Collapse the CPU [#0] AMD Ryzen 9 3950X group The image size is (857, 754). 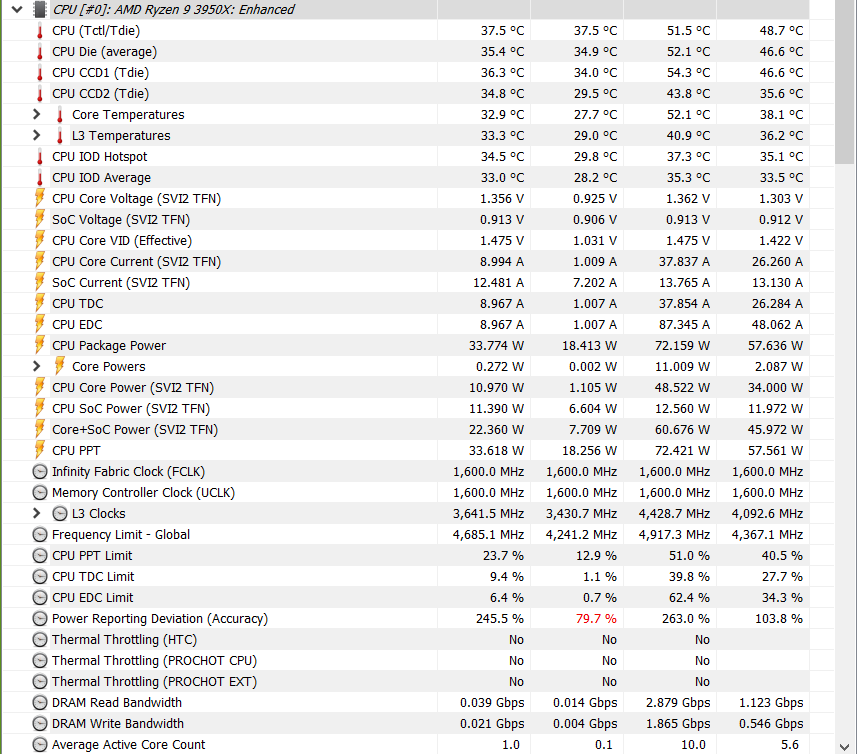pyautogui.click(x=17, y=9)
